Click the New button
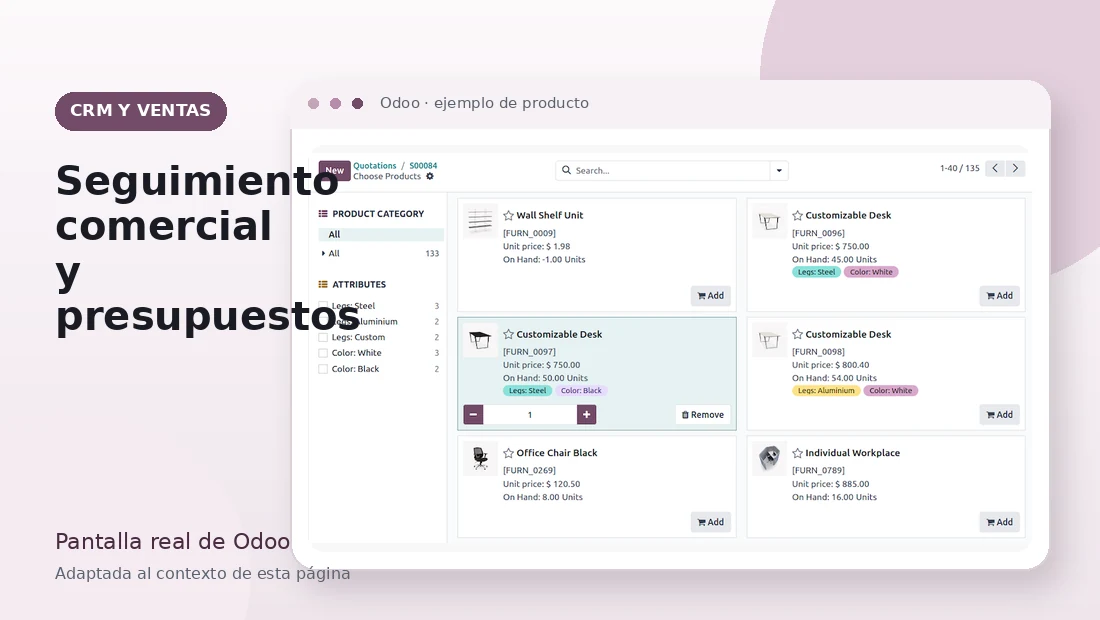Image resolution: width=1100 pixels, height=620 pixels. click(x=335, y=170)
